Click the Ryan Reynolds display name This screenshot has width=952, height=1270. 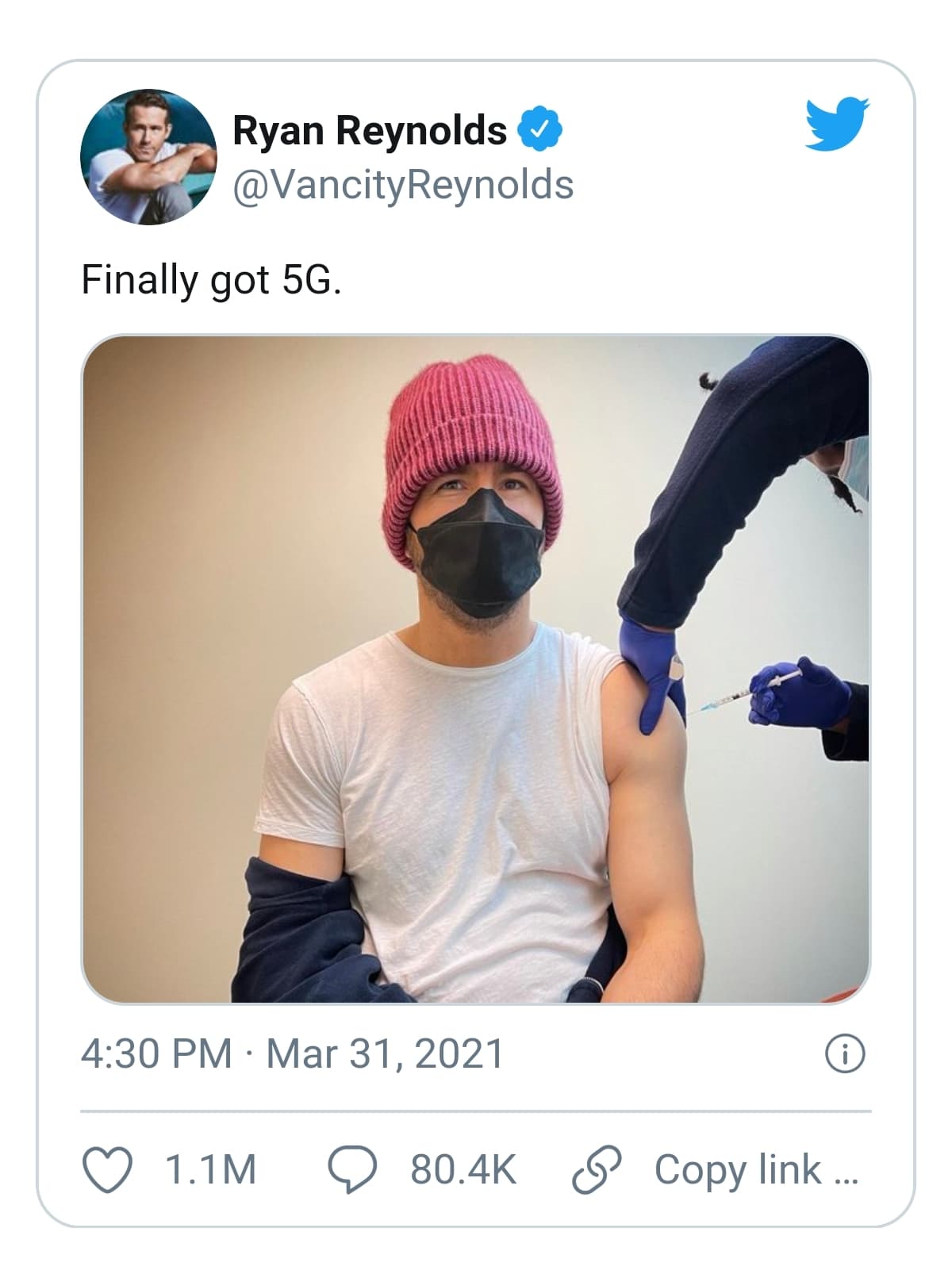tap(370, 130)
